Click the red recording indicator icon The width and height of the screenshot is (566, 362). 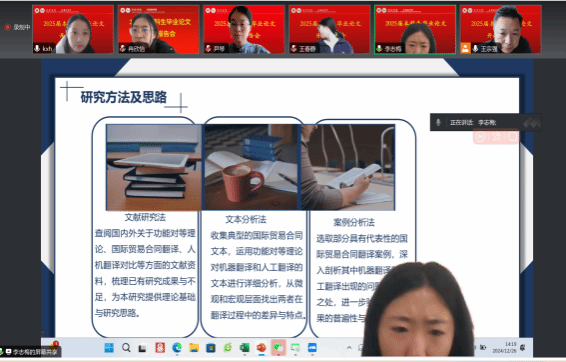click(7, 27)
